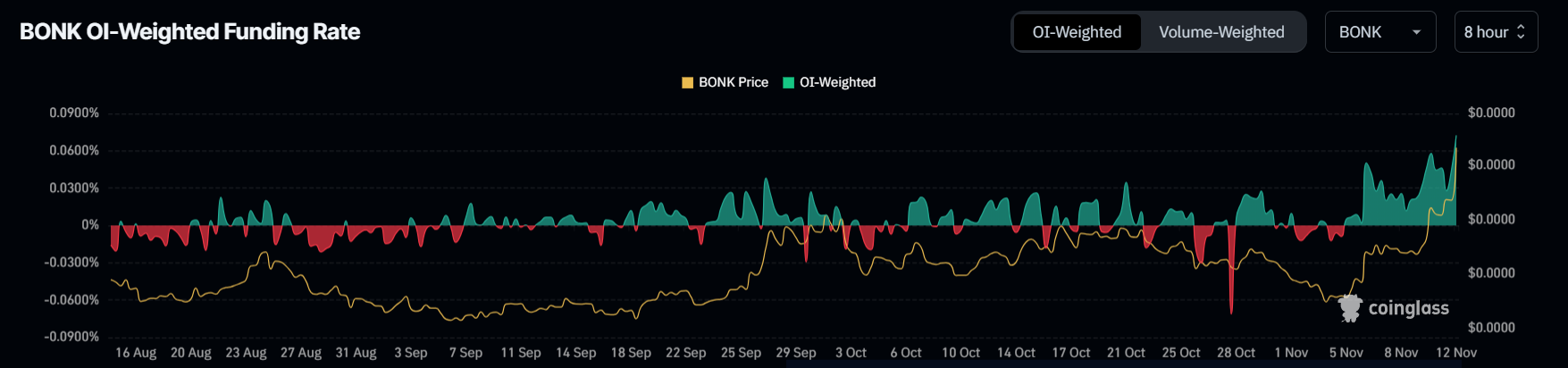
Task: Click the 0.0300% y-axis label
Action: pyautogui.click(x=74, y=188)
